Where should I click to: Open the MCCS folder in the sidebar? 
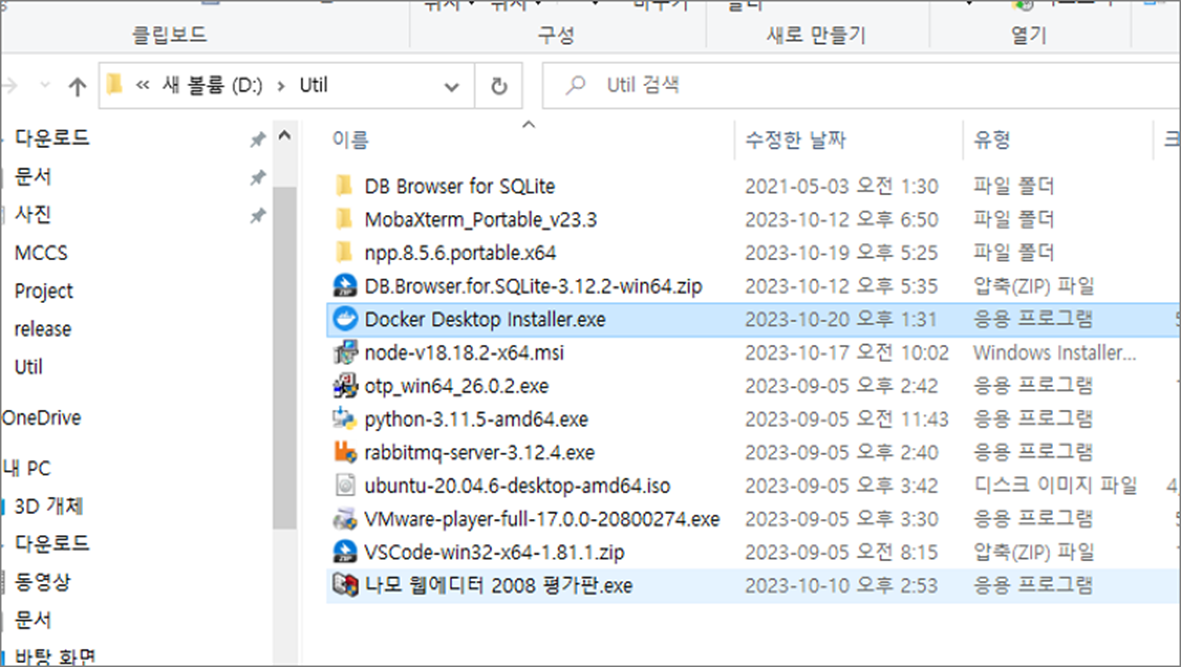tap(41, 253)
